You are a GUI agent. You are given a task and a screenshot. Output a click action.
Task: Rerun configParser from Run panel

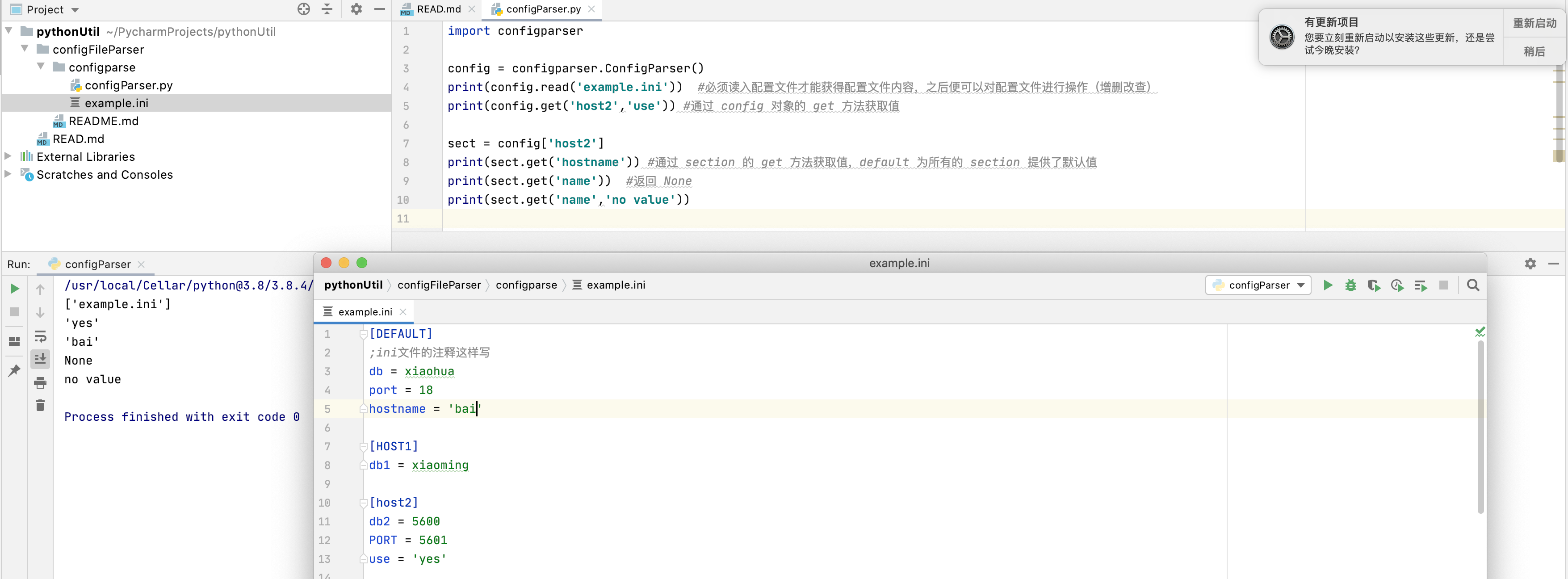click(15, 289)
